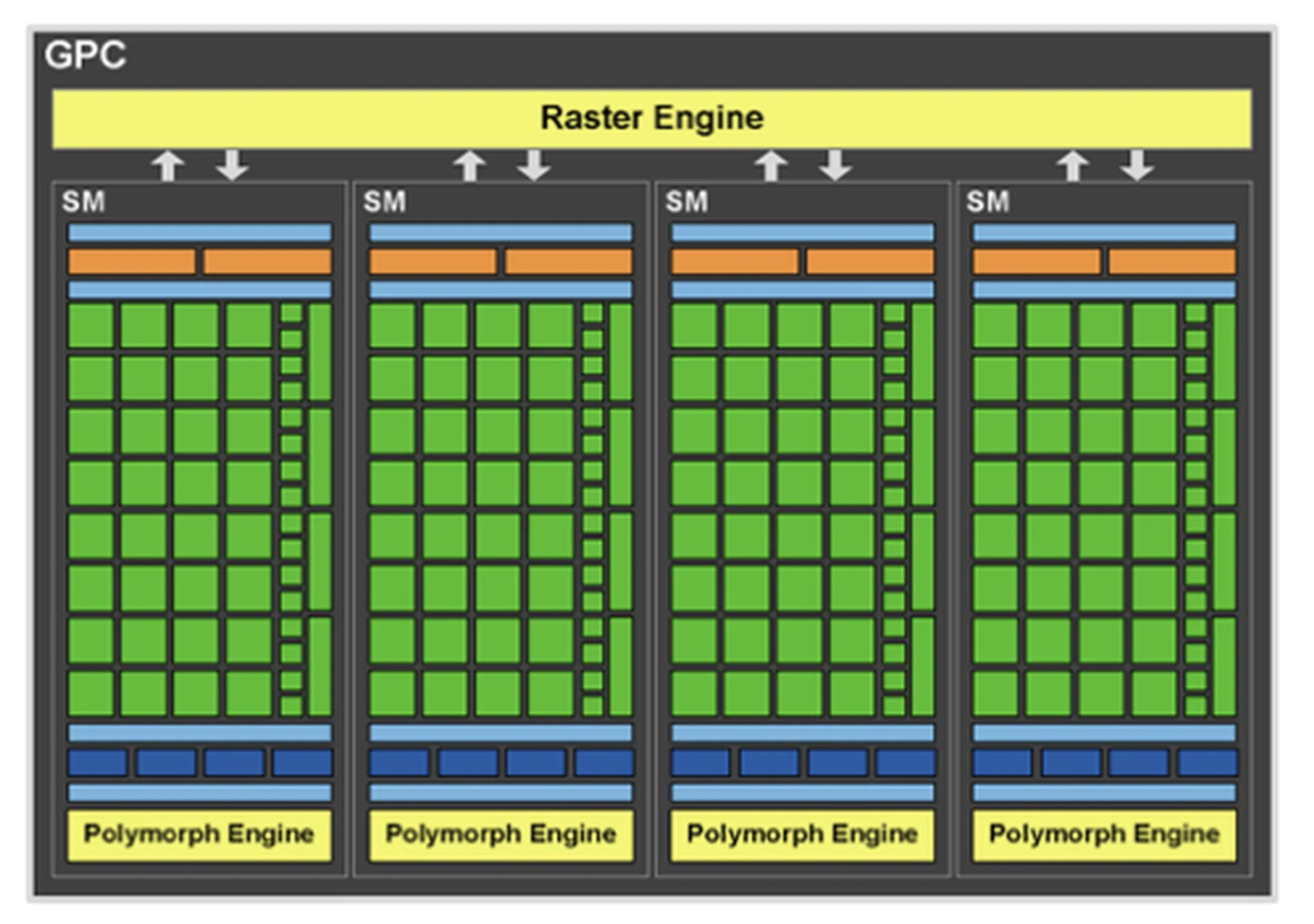The image size is (1314, 924).
Task: Select the fourth SM label tab
Action: [988, 201]
